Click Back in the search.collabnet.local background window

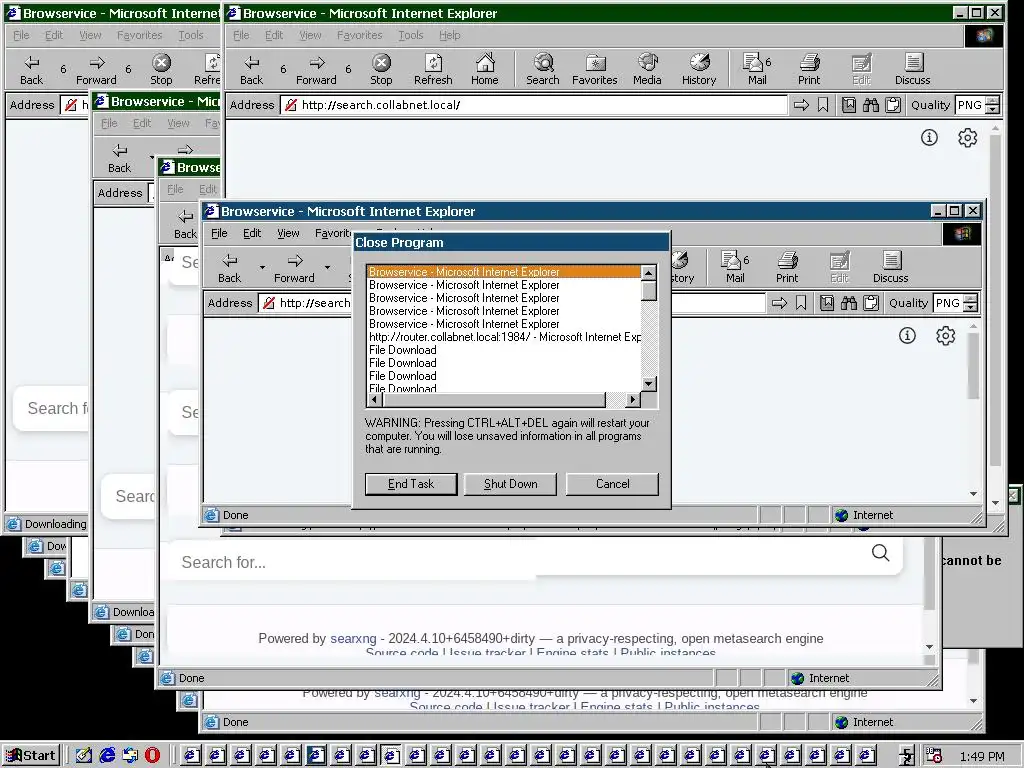point(251,69)
